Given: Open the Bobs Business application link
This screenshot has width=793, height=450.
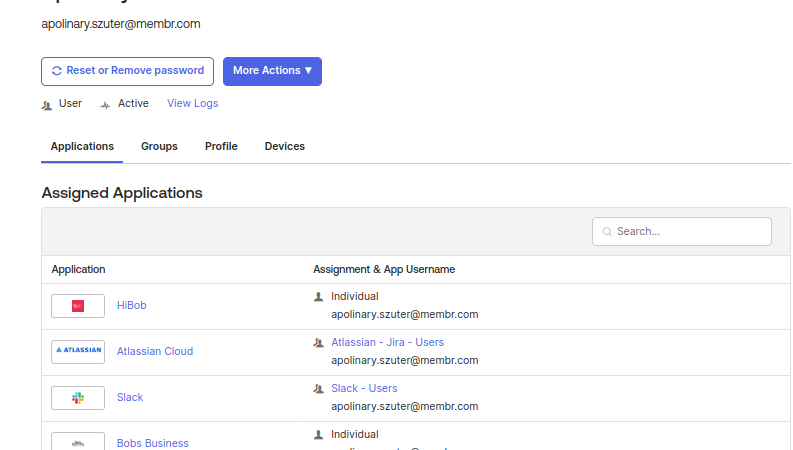Looking at the screenshot, I should tap(153, 443).
